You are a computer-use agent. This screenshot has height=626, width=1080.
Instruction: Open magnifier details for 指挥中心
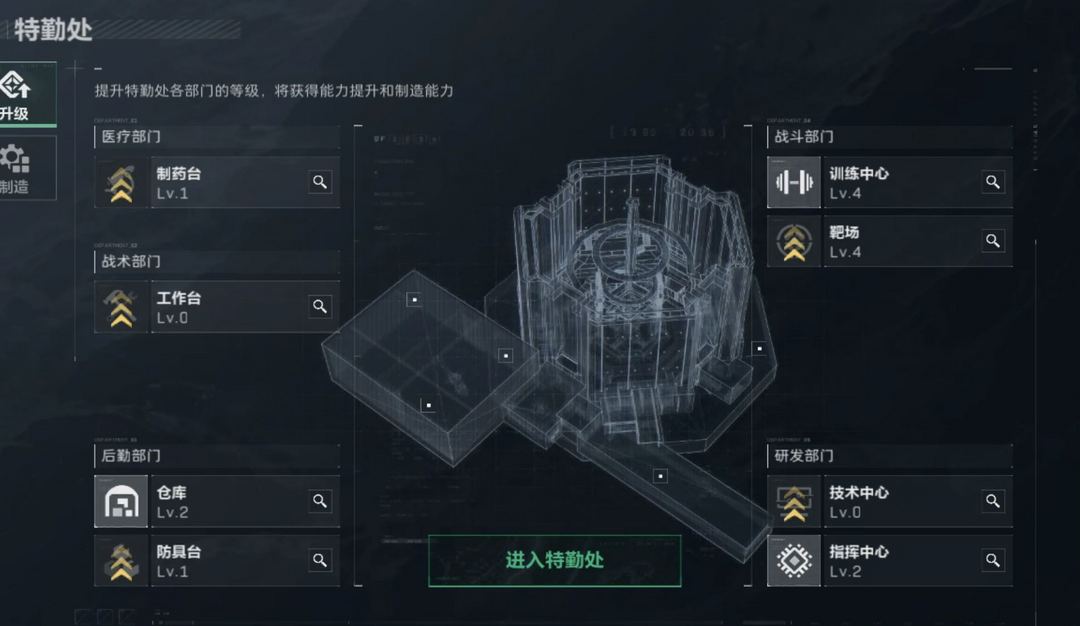coord(993,560)
